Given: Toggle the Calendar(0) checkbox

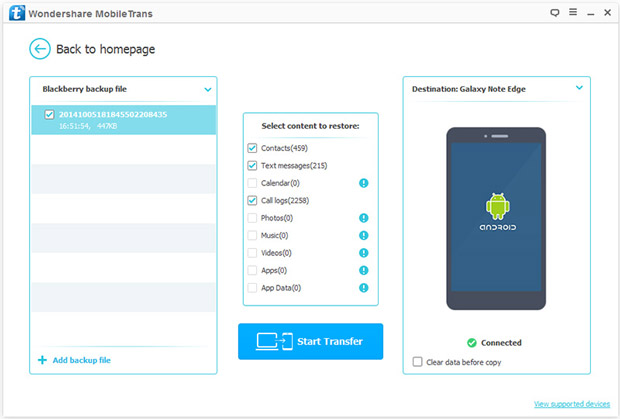Looking at the screenshot, I should tap(252, 183).
